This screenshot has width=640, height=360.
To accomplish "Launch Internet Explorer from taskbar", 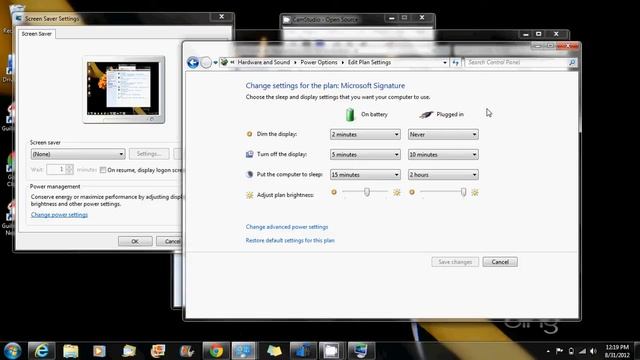I will tap(41, 351).
